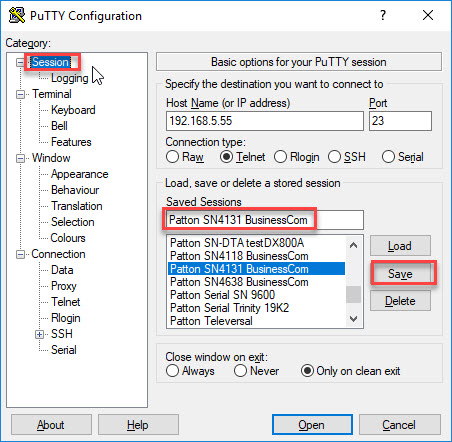This screenshot has height=442, width=452.
Task: Select session Patton Televersal
Action: pyautogui.click(x=256, y=321)
